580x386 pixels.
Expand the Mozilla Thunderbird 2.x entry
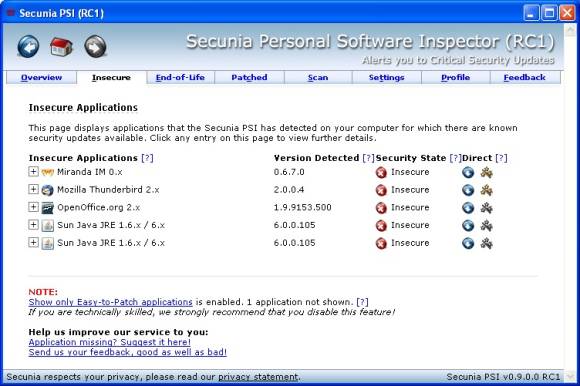tap(33, 189)
